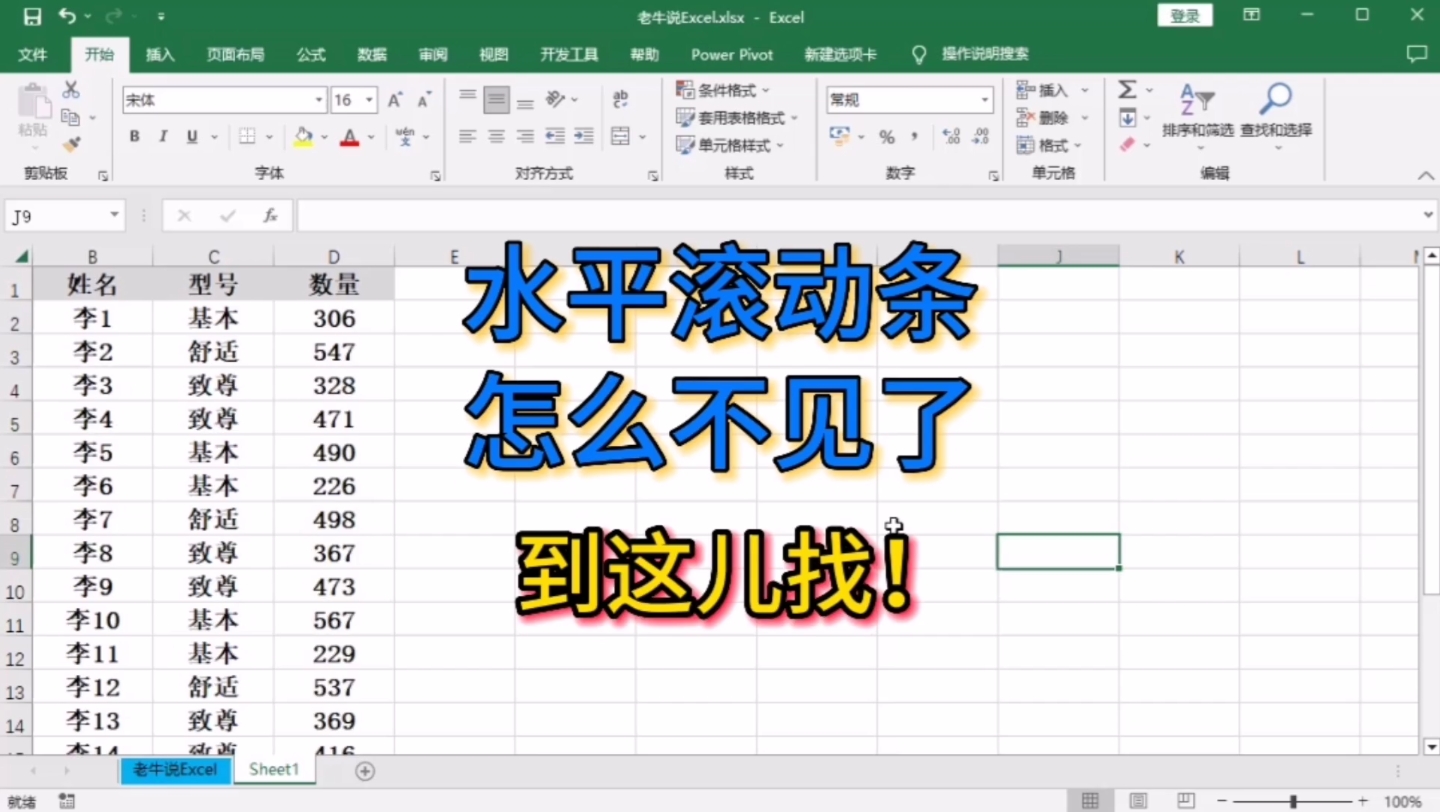The height and width of the screenshot is (812, 1440).
Task: Open the font name dropdown
Action: tap(318, 100)
